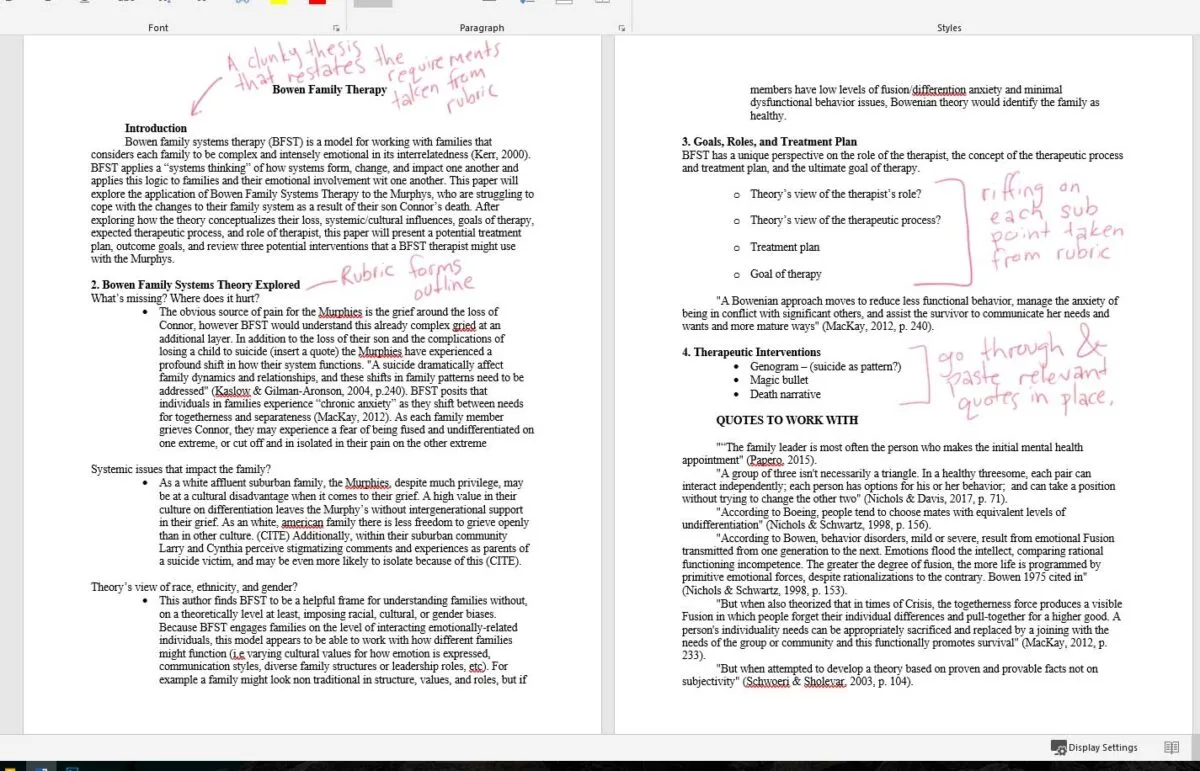
Task: Click heading '4. Therapeutic Interventions'
Action: point(751,352)
